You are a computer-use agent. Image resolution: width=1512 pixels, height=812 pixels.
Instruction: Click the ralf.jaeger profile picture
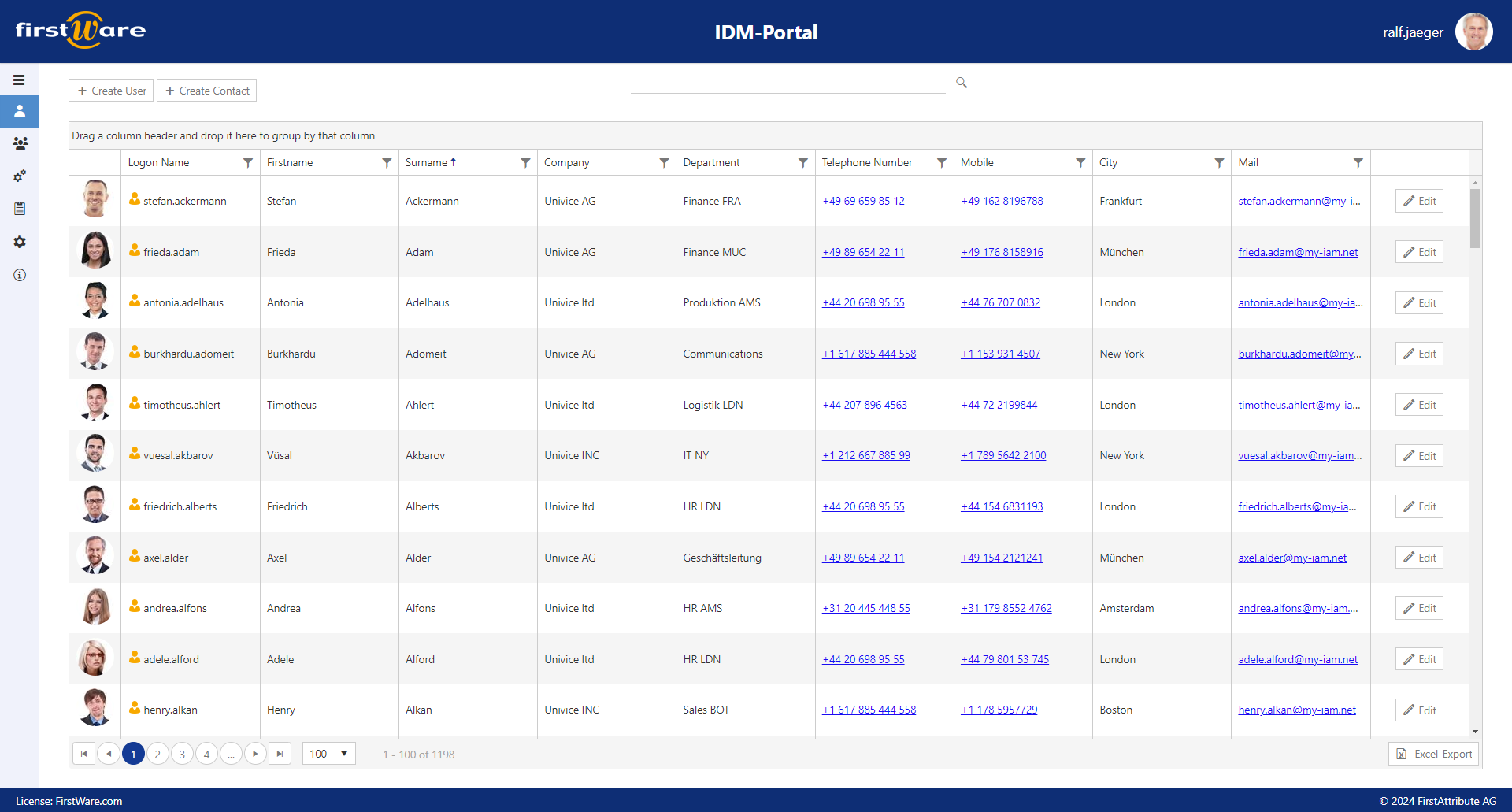point(1473,32)
